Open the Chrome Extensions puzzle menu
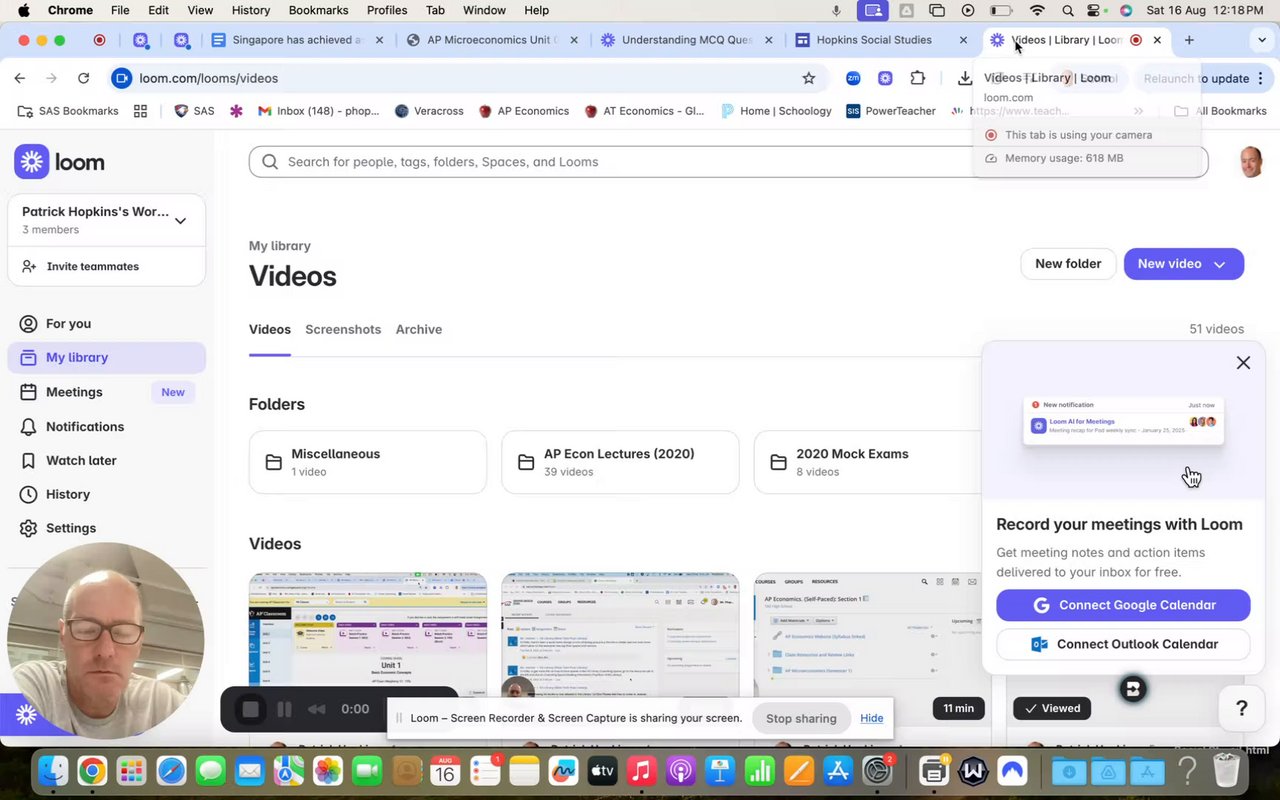 [x=917, y=78]
